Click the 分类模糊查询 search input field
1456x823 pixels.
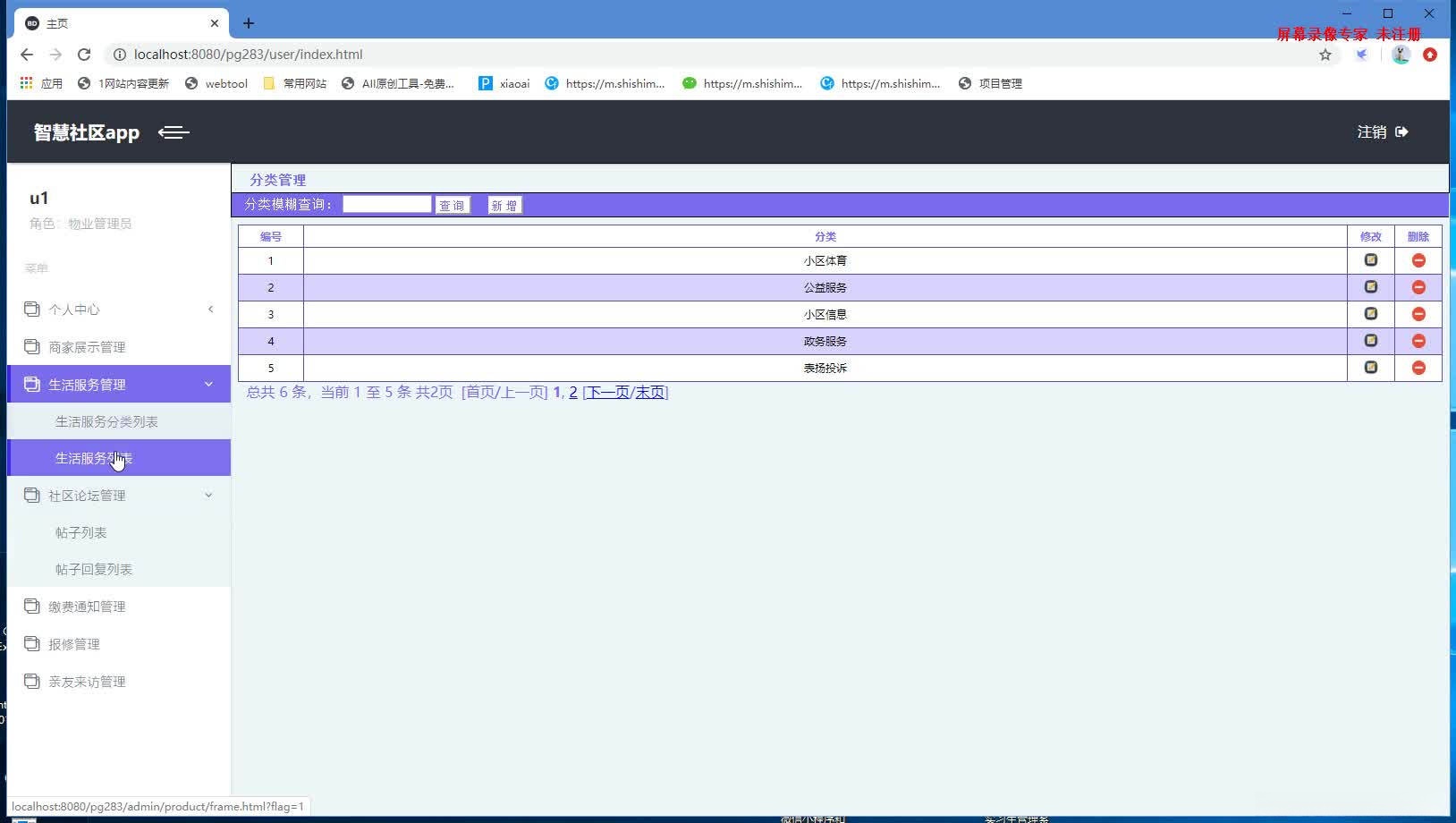tap(387, 205)
